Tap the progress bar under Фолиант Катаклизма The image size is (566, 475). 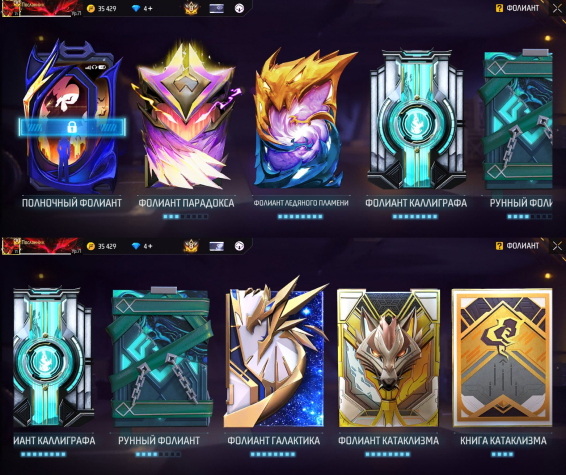388,454
